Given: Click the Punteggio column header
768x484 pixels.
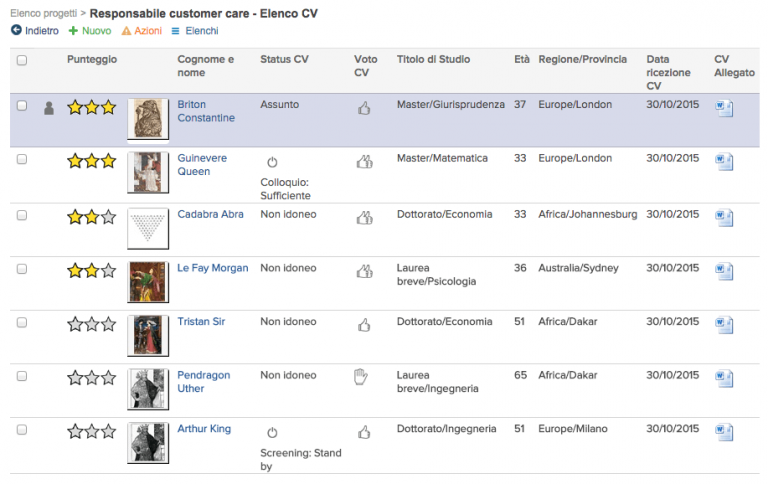Looking at the screenshot, I should [92, 59].
